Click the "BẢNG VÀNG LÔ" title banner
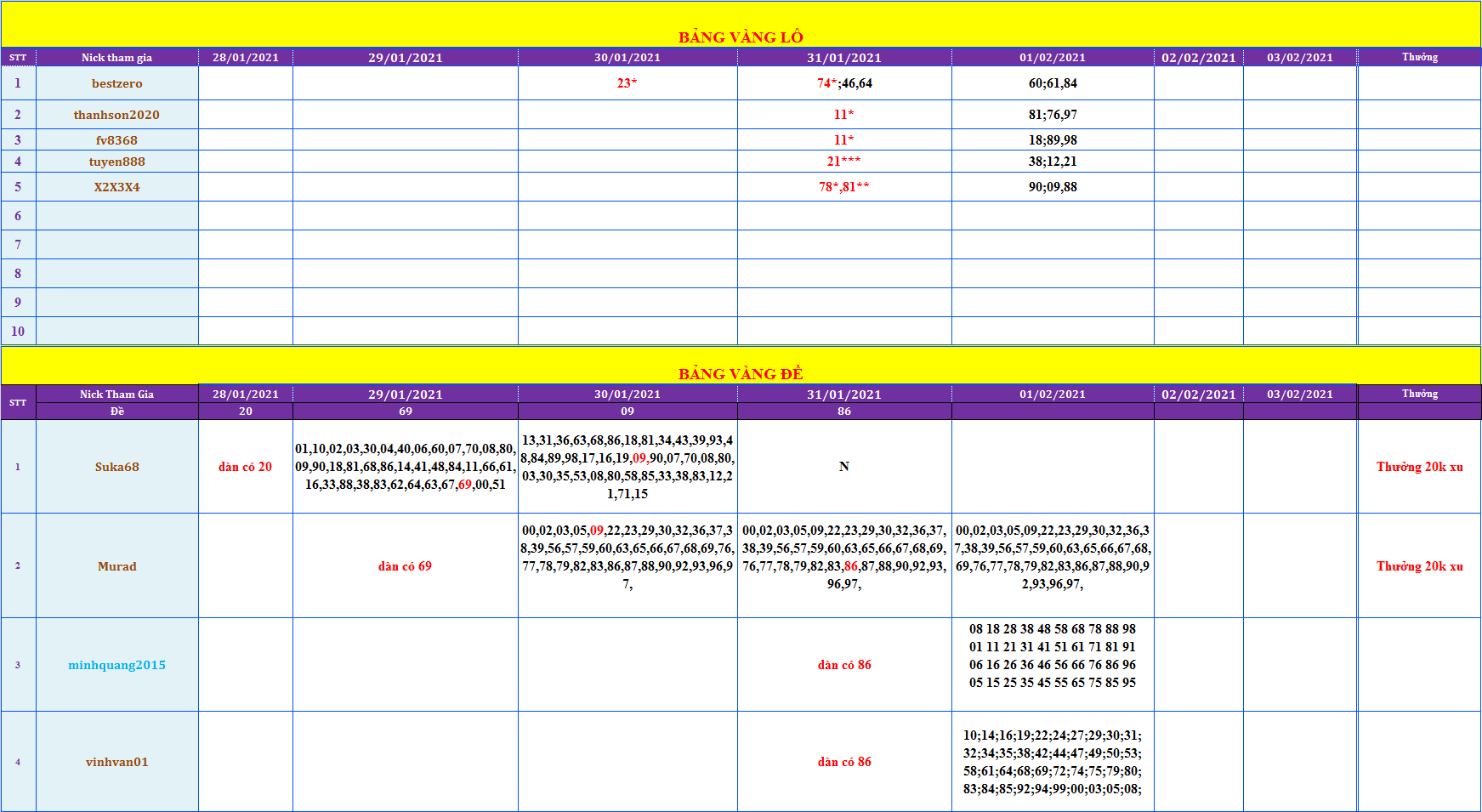 point(741,37)
